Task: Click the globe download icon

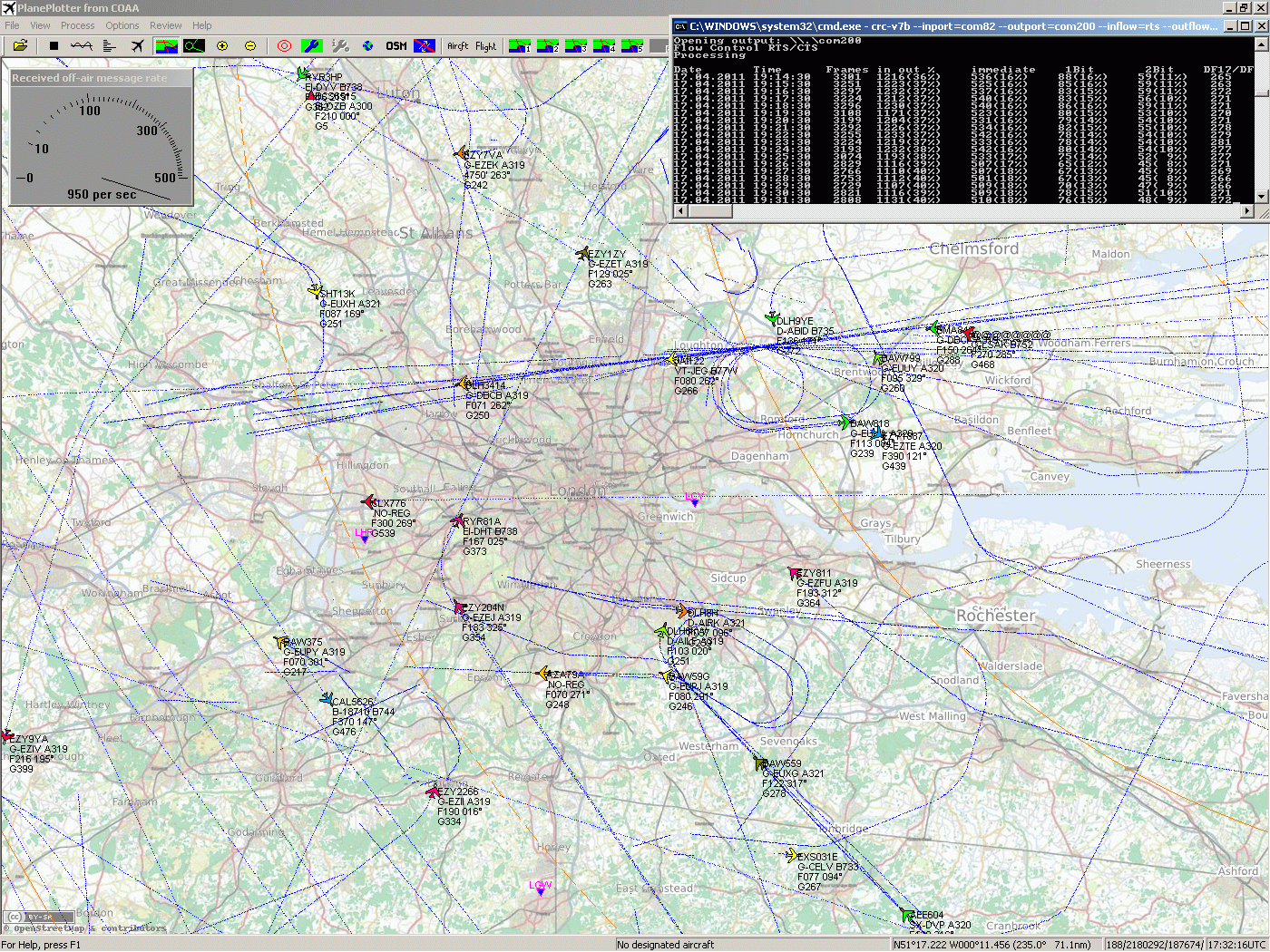Action: [368, 45]
